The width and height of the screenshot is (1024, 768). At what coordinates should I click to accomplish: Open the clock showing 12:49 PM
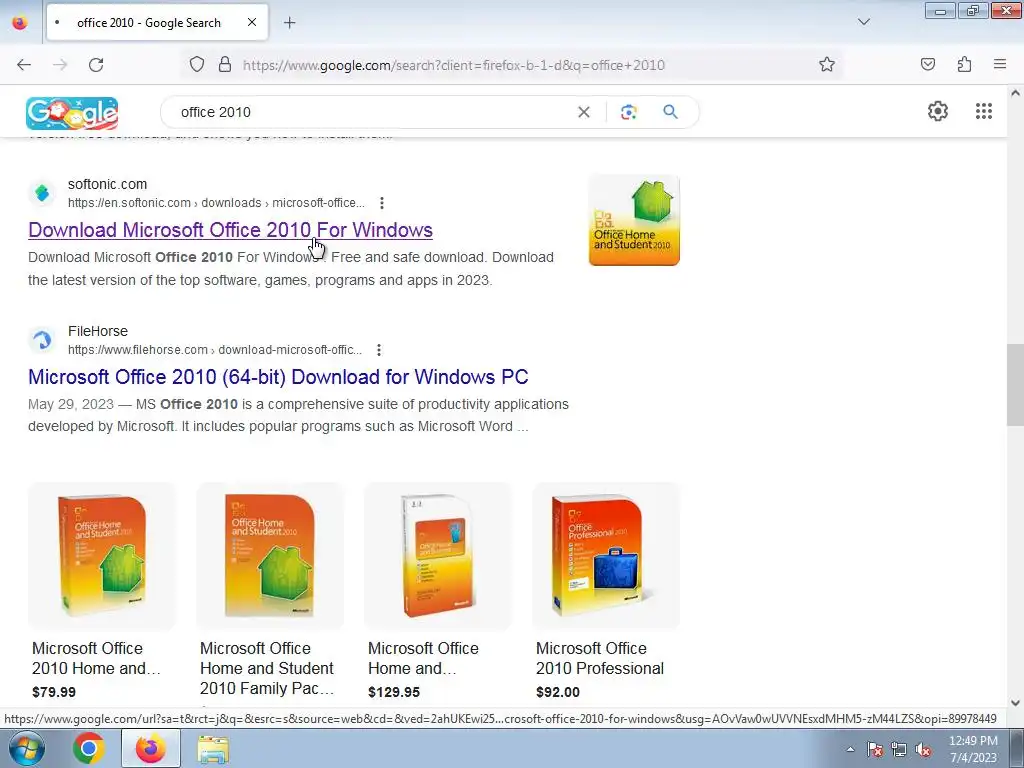pos(973,749)
